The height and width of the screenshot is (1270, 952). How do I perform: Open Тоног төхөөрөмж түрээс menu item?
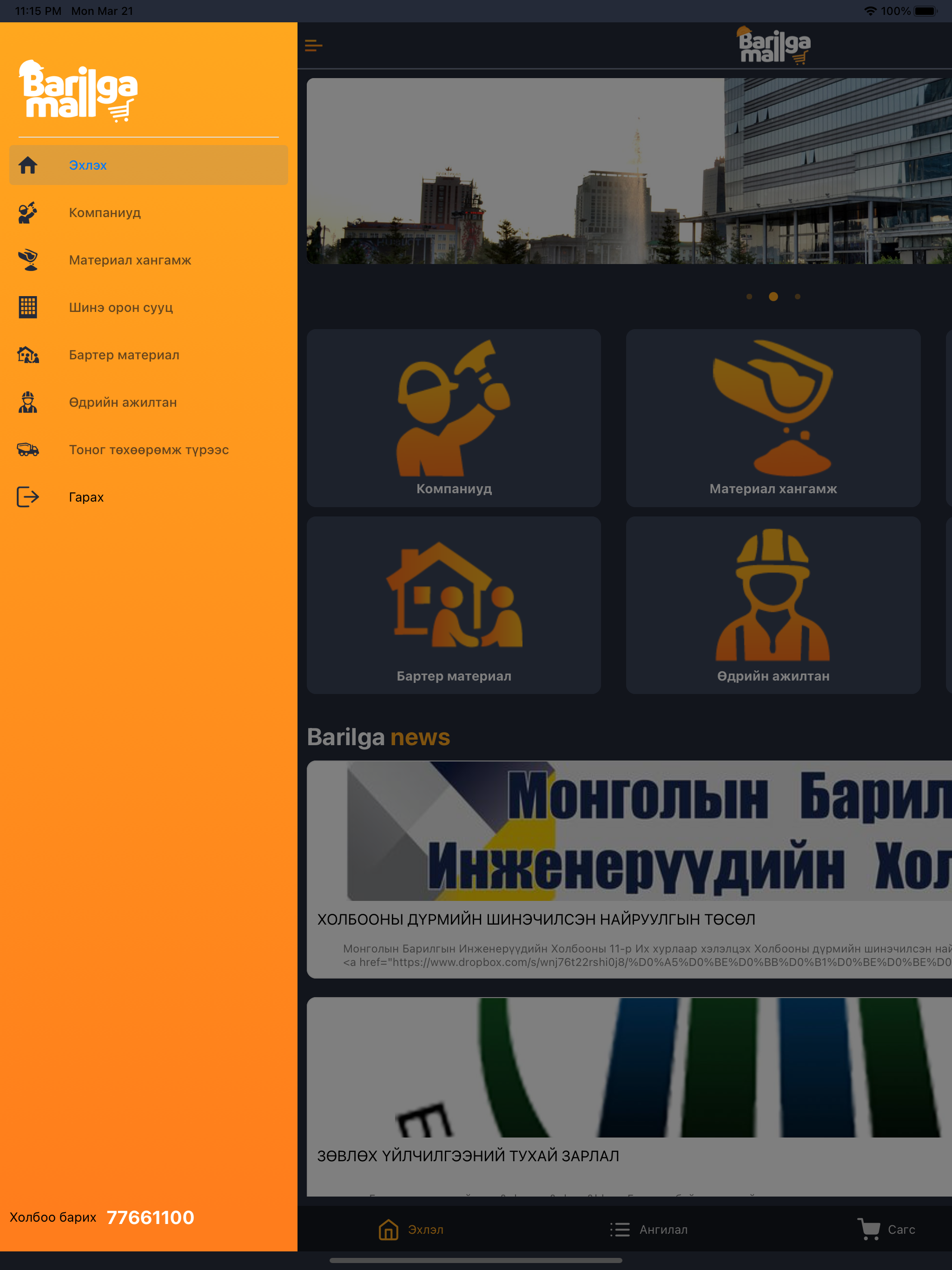[149, 450]
